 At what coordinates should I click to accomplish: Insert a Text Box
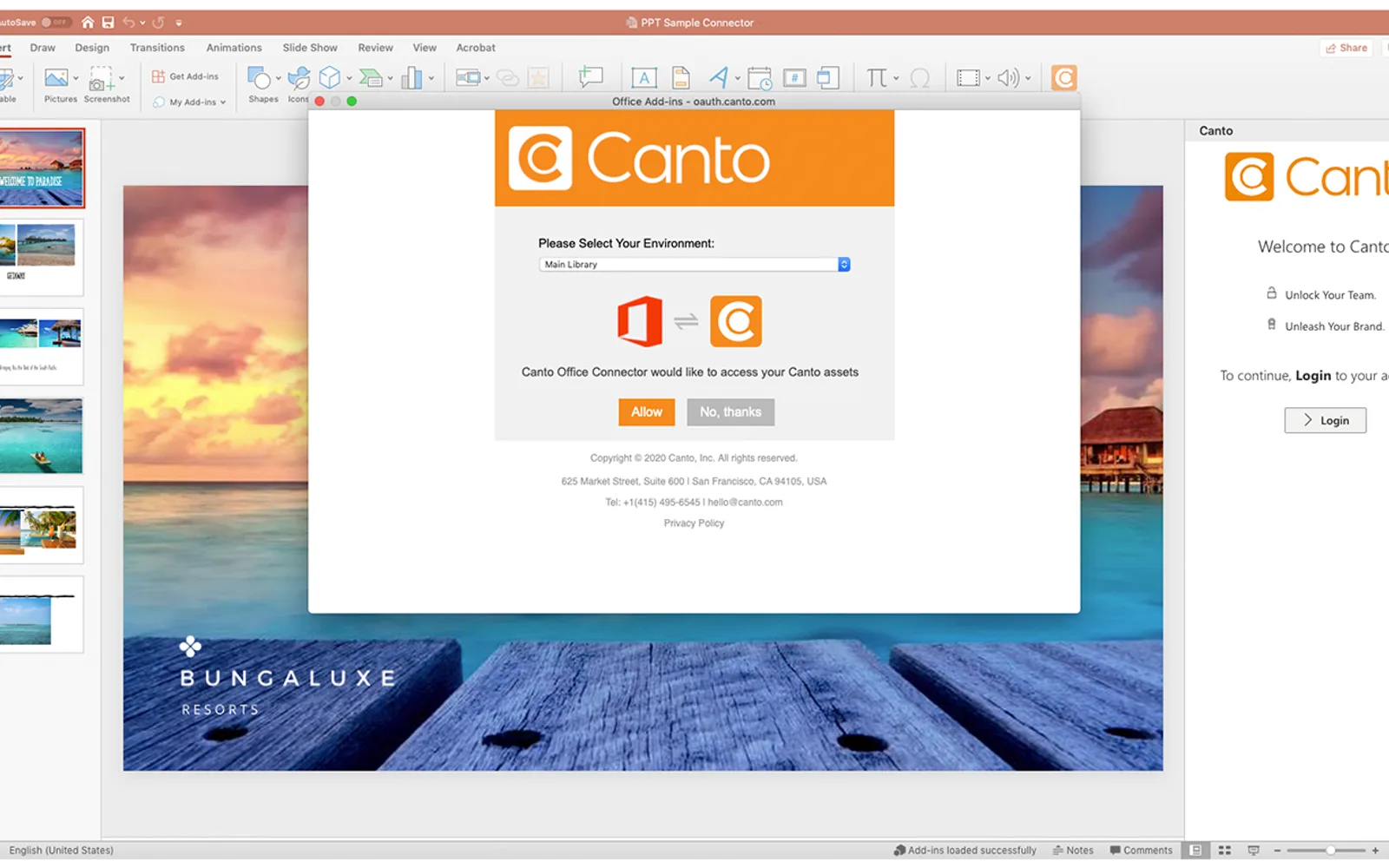(x=643, y=78)
